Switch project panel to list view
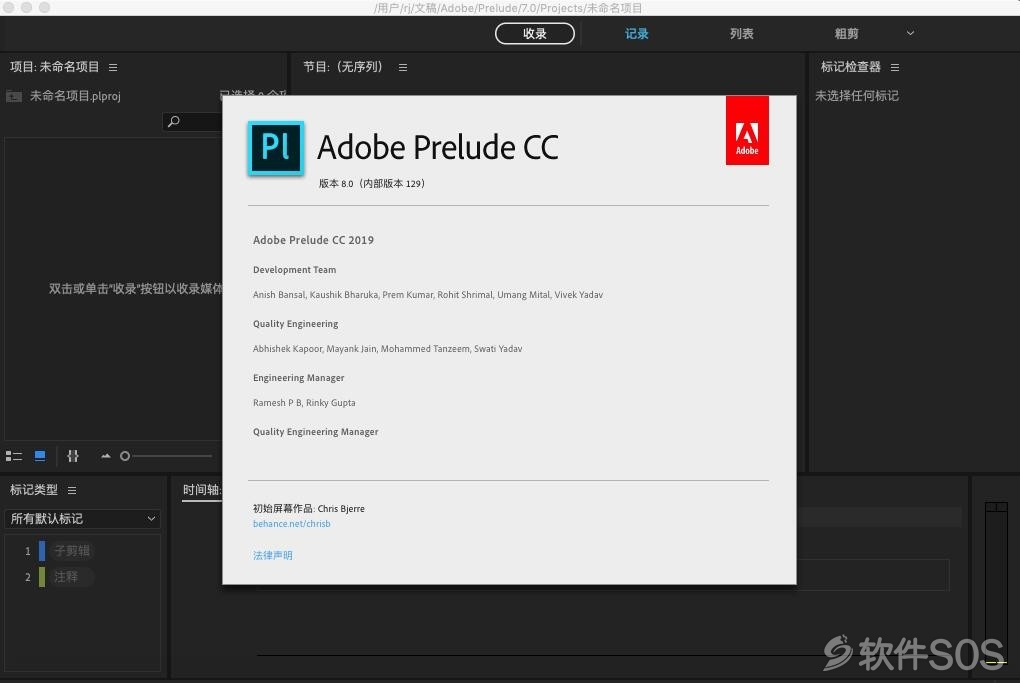This screenshot has width=1020, height=683. pyautogui.click(x=14, y=456)
